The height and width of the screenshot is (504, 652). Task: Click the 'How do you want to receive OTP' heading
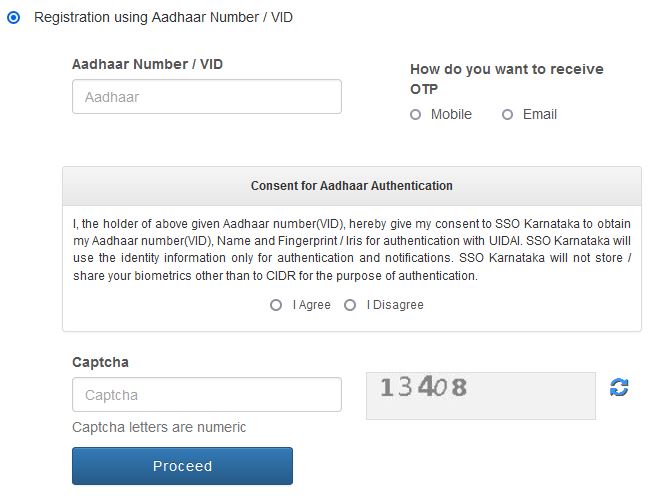(506, 79)
